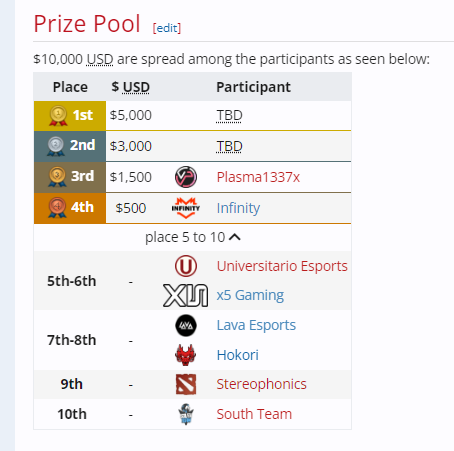The width and height of the screenshot is (454, 451).
Task: Click the chevron next to place 5 to 10
Action: tap(235, 237)
